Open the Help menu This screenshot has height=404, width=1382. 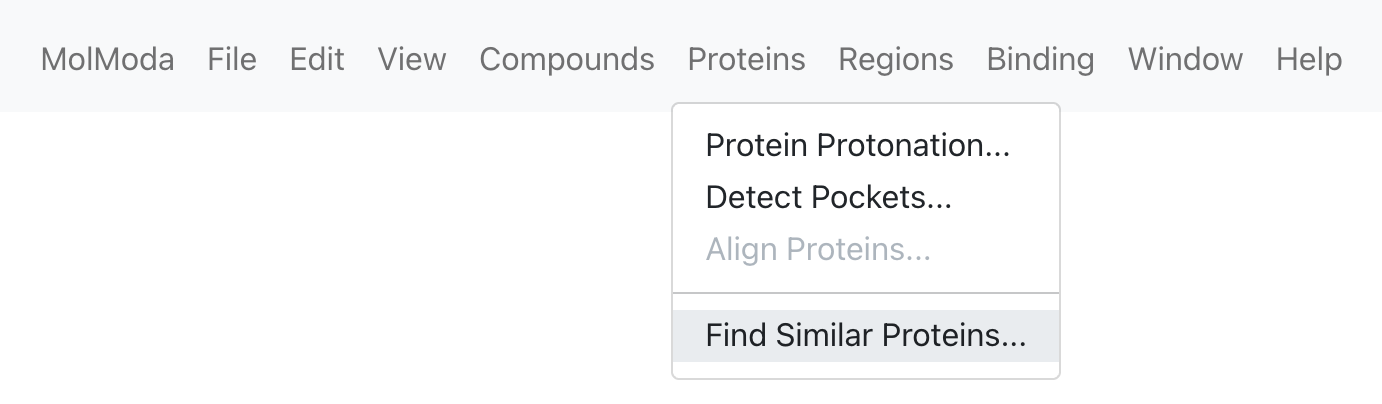[1309, 59]
